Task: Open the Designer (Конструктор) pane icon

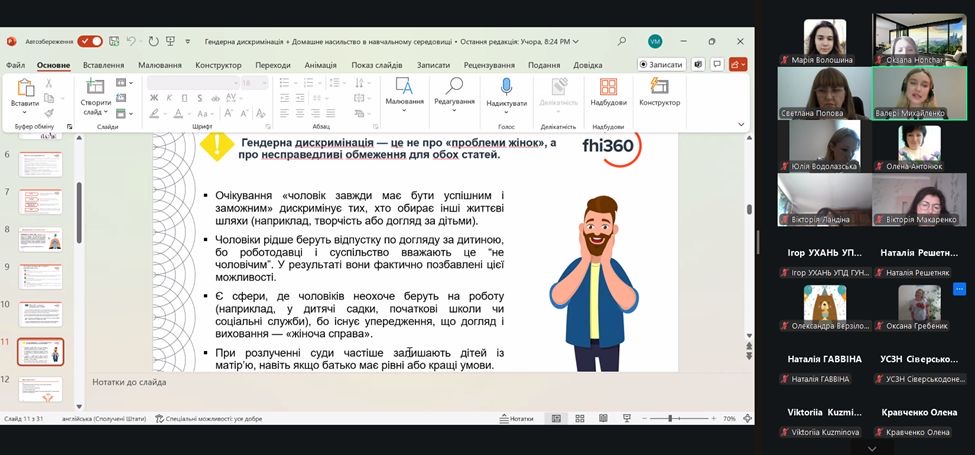Action: pos(659,88)
